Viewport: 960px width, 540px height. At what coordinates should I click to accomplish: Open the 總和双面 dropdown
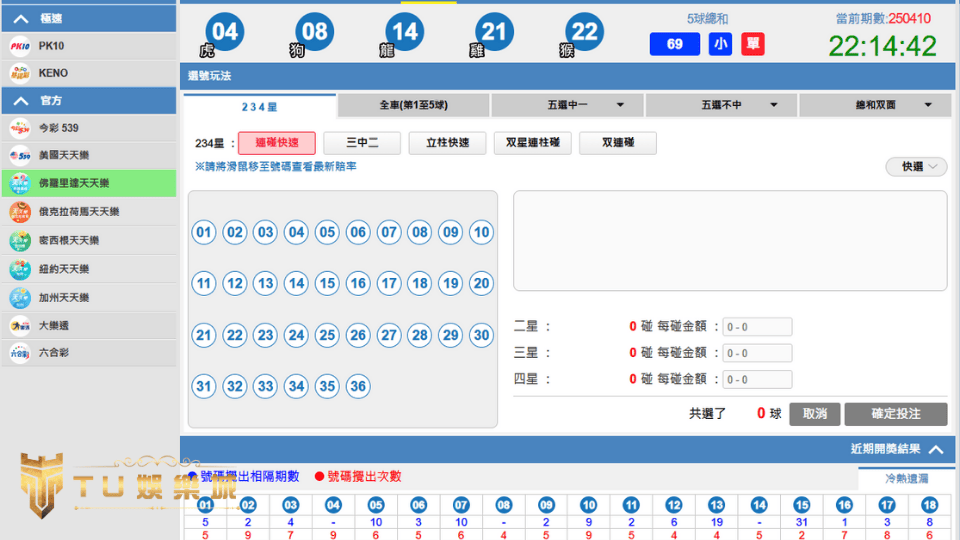876,105
